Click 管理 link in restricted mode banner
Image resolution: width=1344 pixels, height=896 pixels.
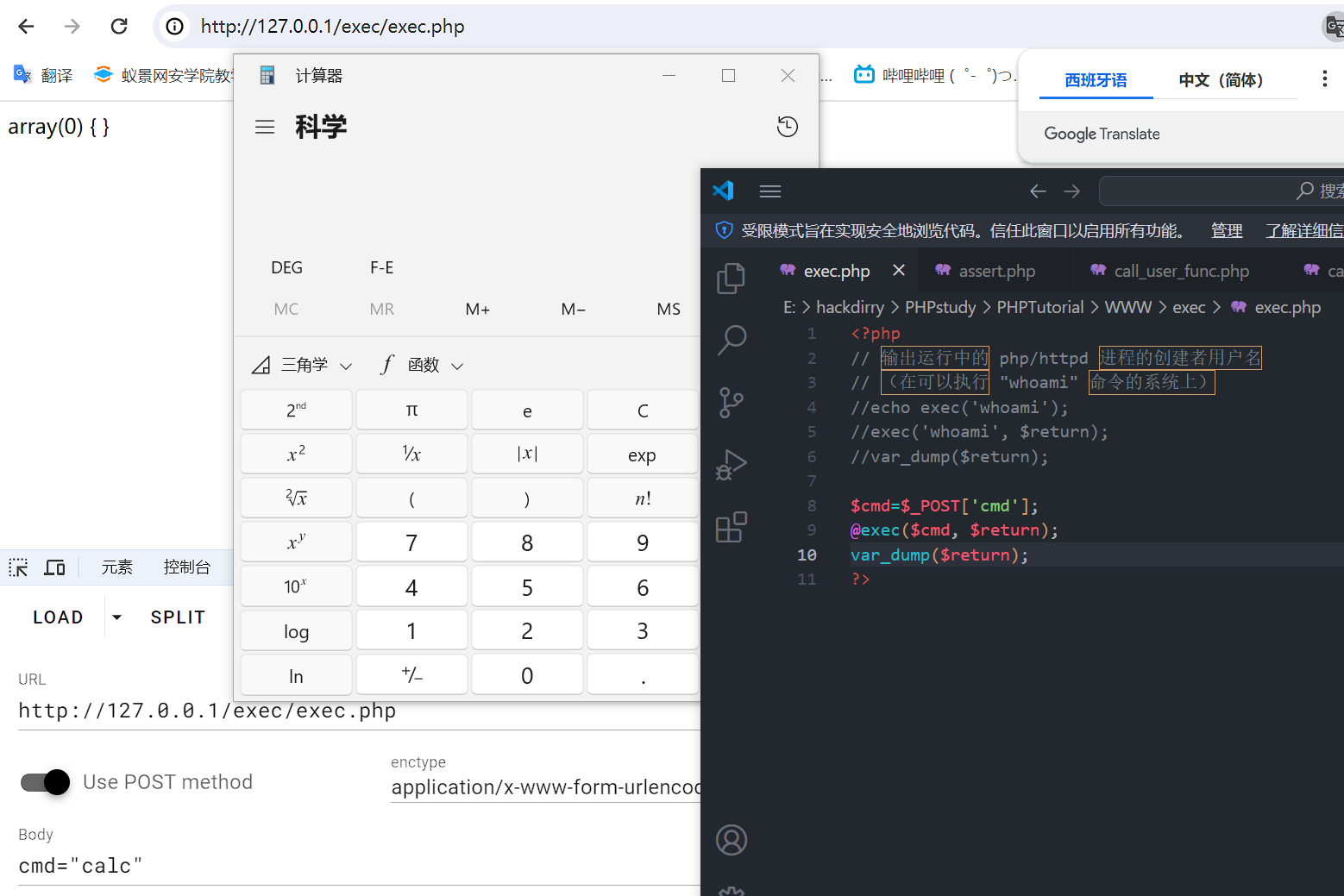(x=1227, y=230)
